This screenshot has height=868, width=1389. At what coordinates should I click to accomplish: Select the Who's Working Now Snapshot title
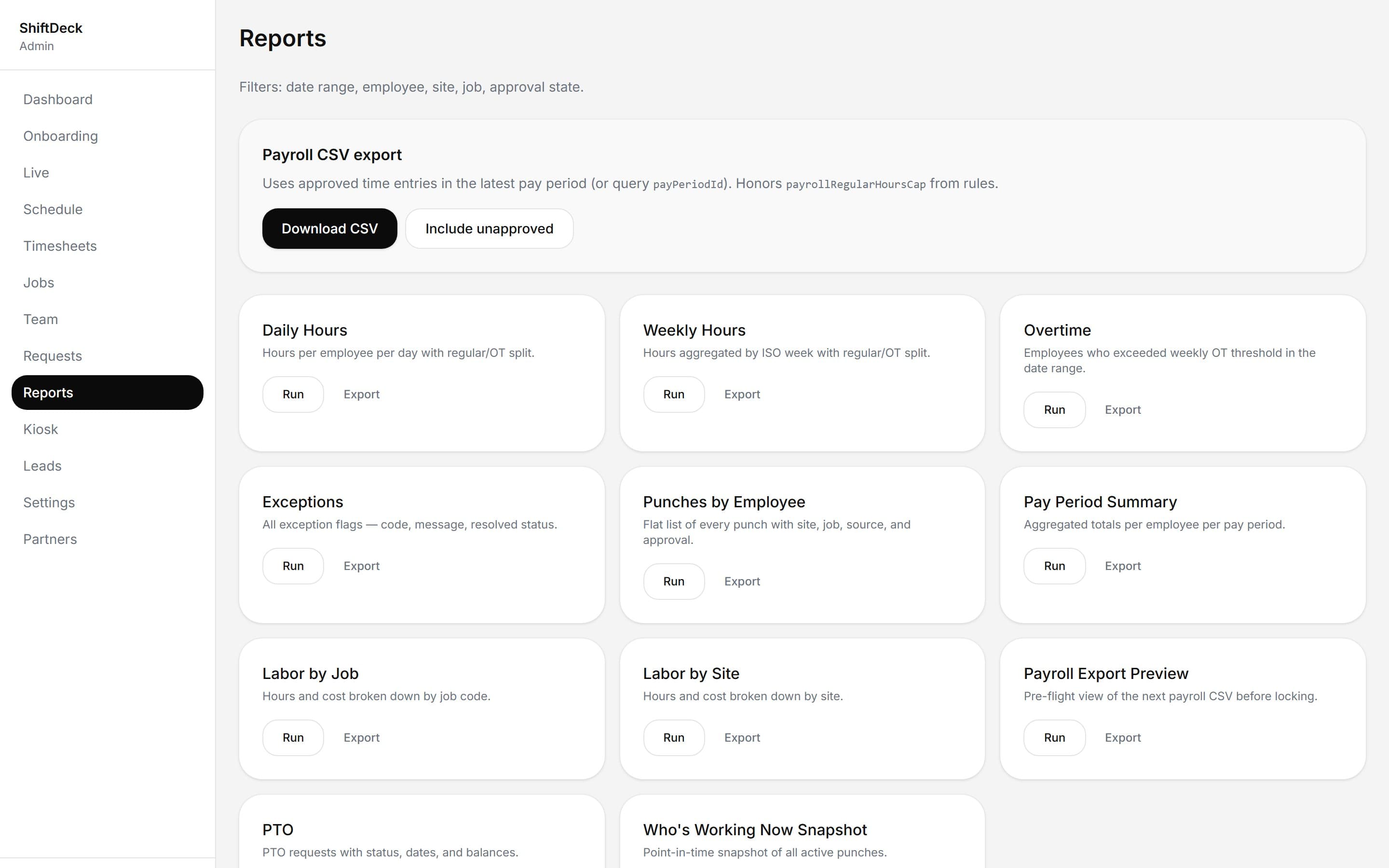pyautogui.click(x=755, y=830)
